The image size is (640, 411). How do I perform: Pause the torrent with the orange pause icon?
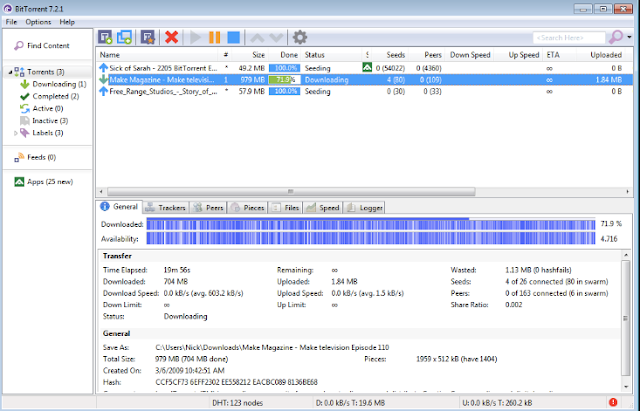coord(214,37)
